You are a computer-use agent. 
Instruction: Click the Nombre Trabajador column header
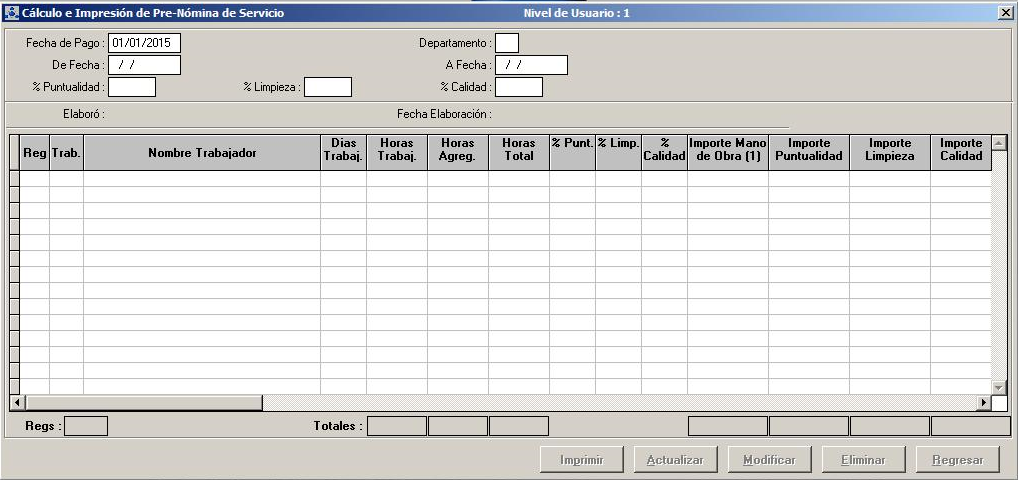(x=202, y=153)
